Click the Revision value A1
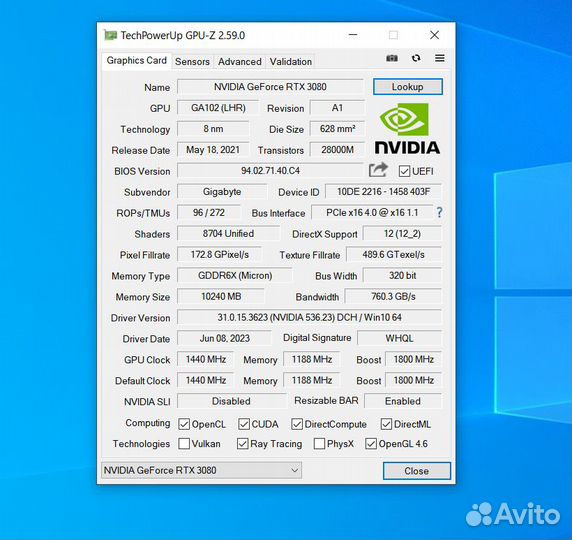 [x=337, y=108]
